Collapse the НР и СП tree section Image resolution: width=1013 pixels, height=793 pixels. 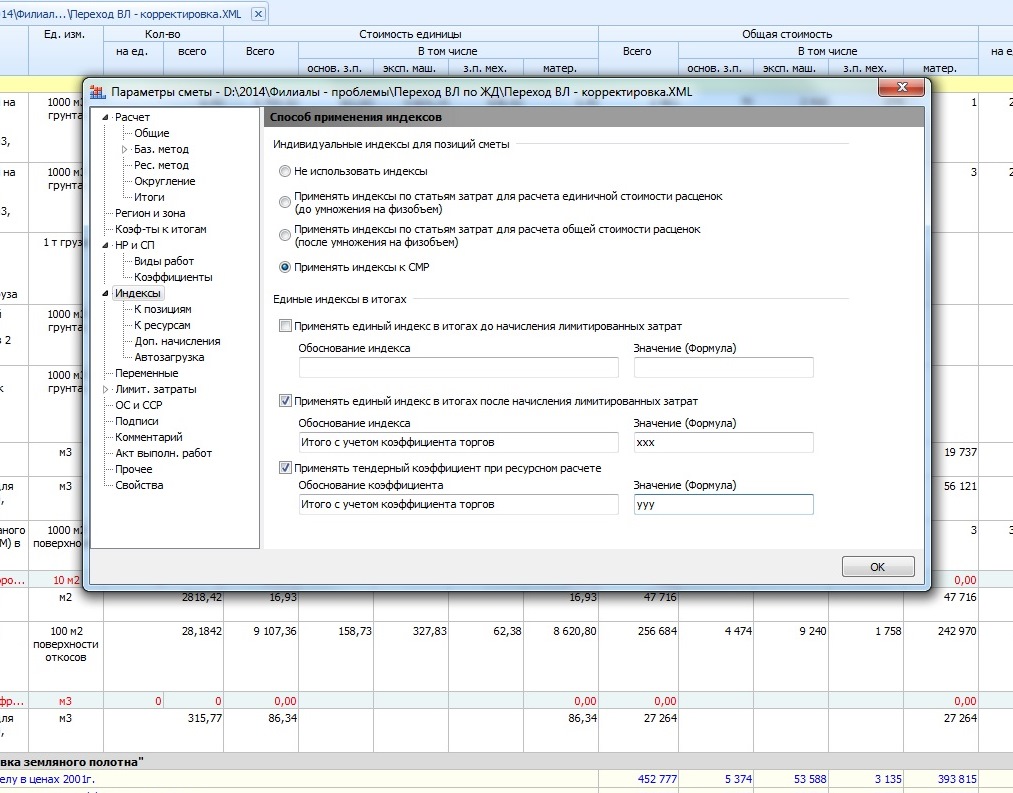click(105, 245)
